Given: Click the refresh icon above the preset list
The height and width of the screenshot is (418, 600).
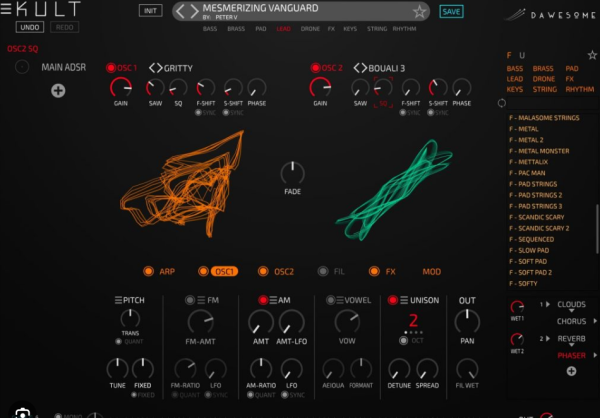Looking at the screenshot, I should 501,103.
